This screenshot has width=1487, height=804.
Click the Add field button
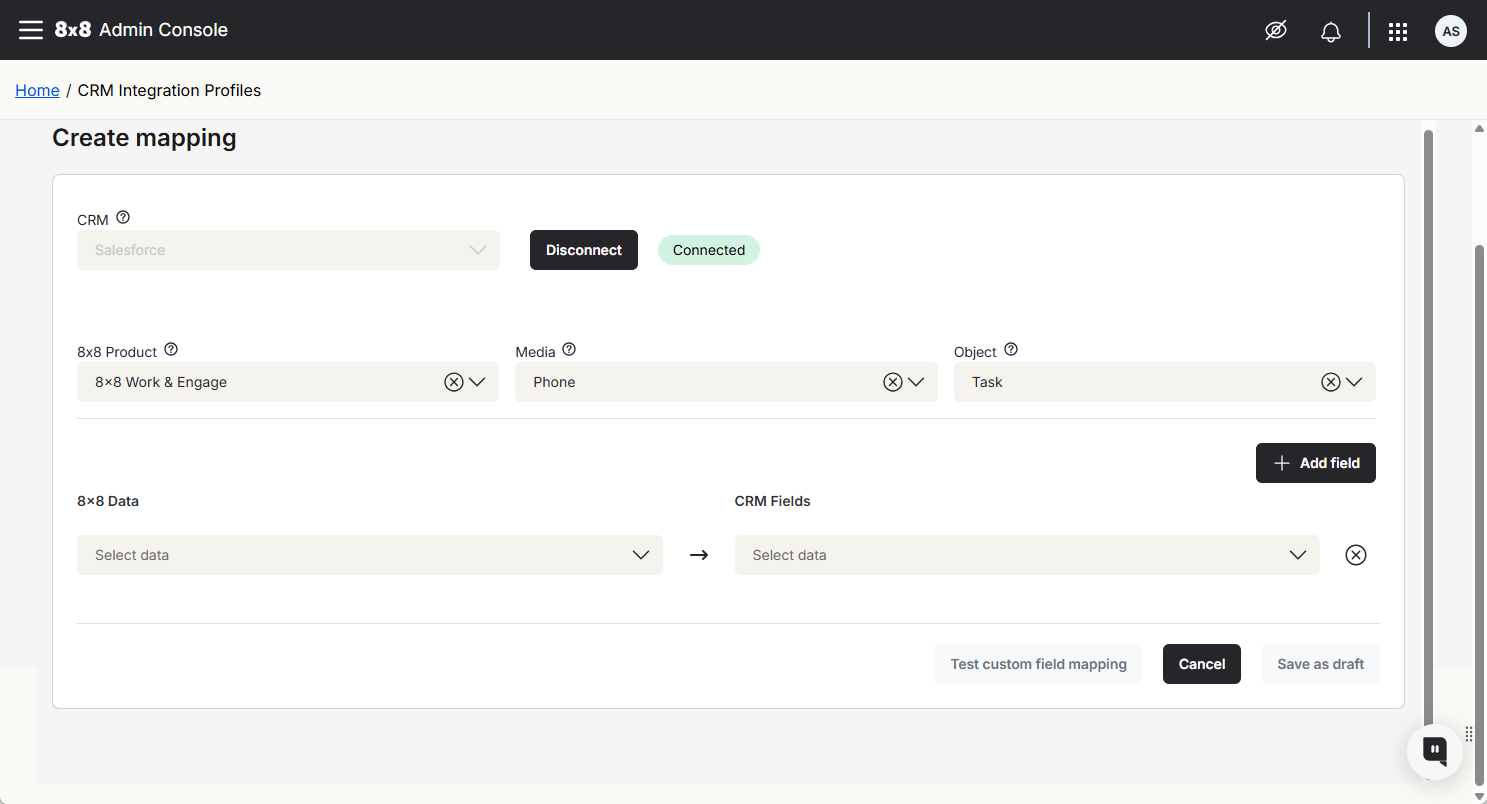(x=1316, y=463)
